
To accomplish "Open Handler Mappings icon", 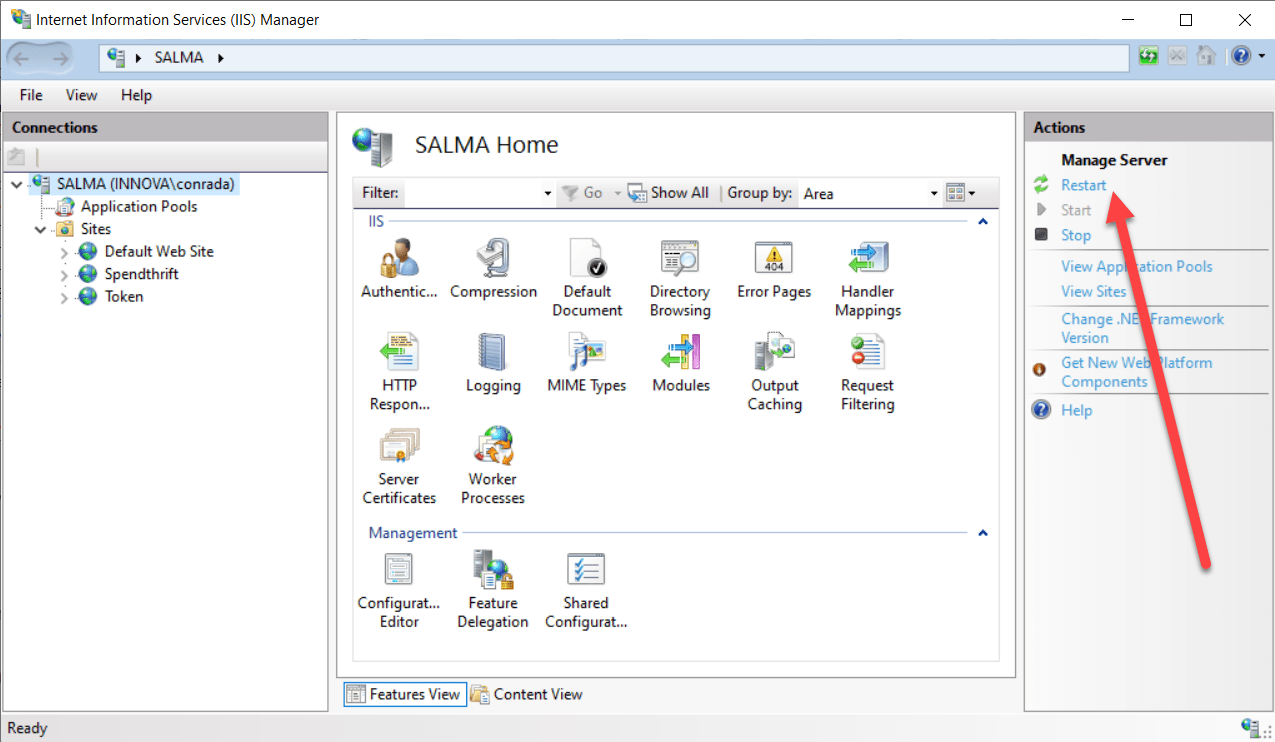I will click(867, 262).
